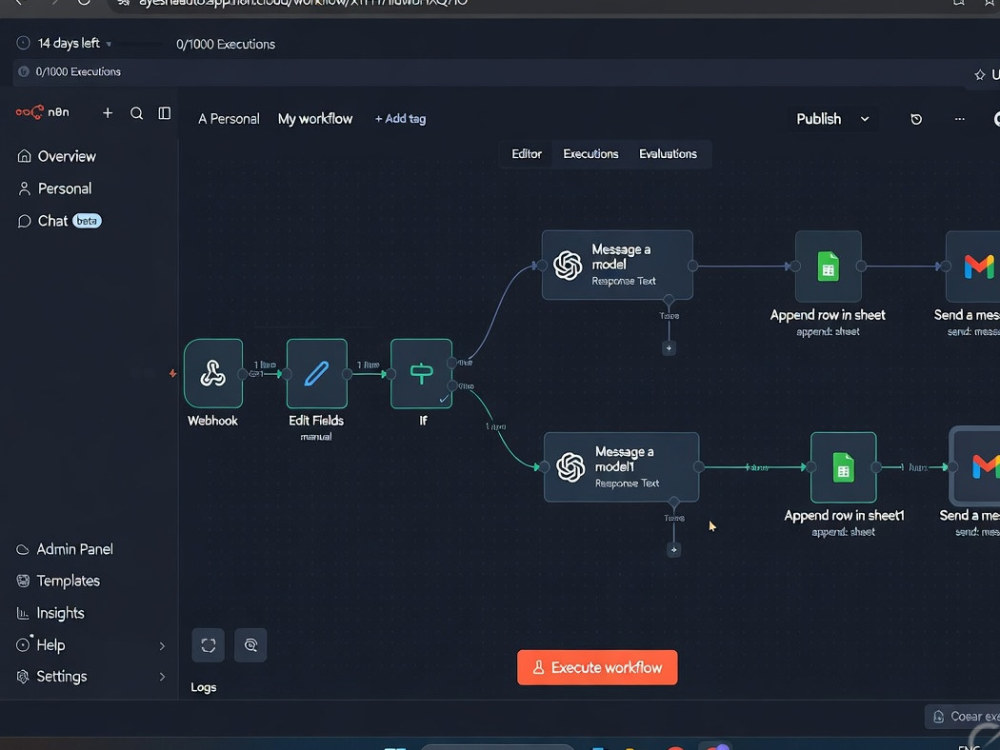Image resolution: width=1000 pixels, height=750 pixels.
Task: Select the Append row in sheet node
Action: coord(828,266)
